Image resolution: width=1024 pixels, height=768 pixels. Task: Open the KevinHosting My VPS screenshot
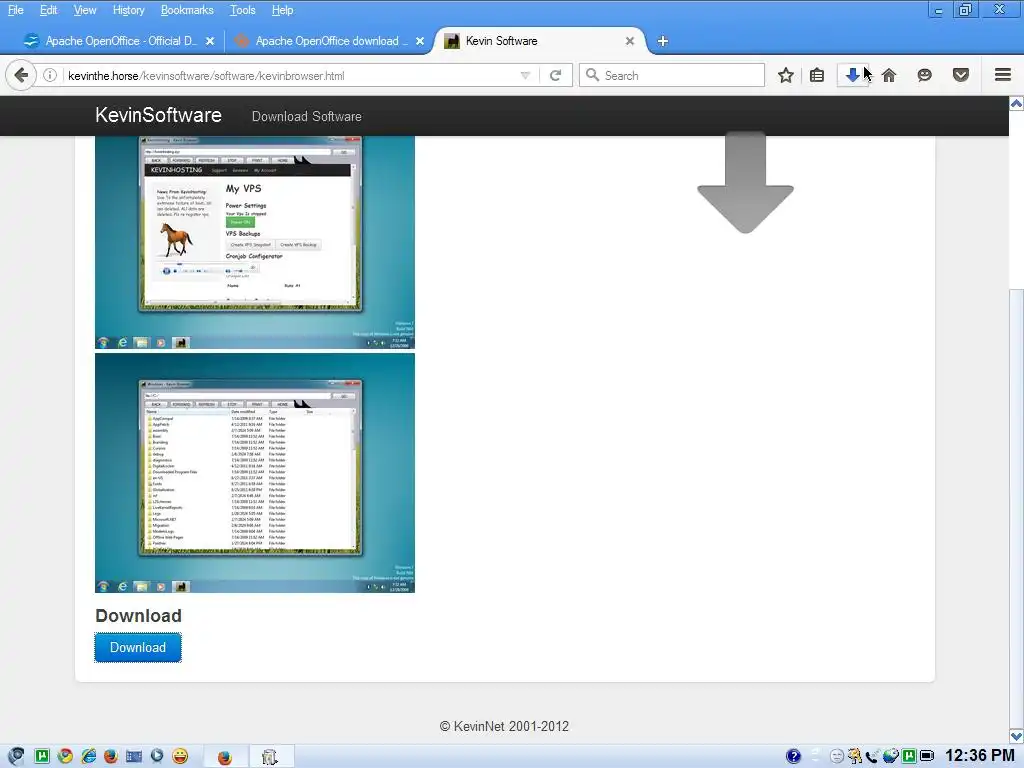click(255, 242)
